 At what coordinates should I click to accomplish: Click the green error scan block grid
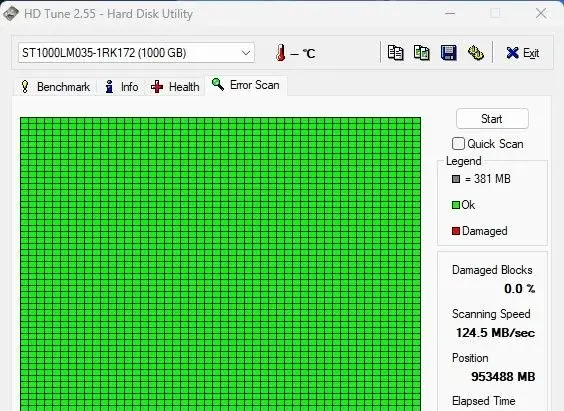coord(220,264)
